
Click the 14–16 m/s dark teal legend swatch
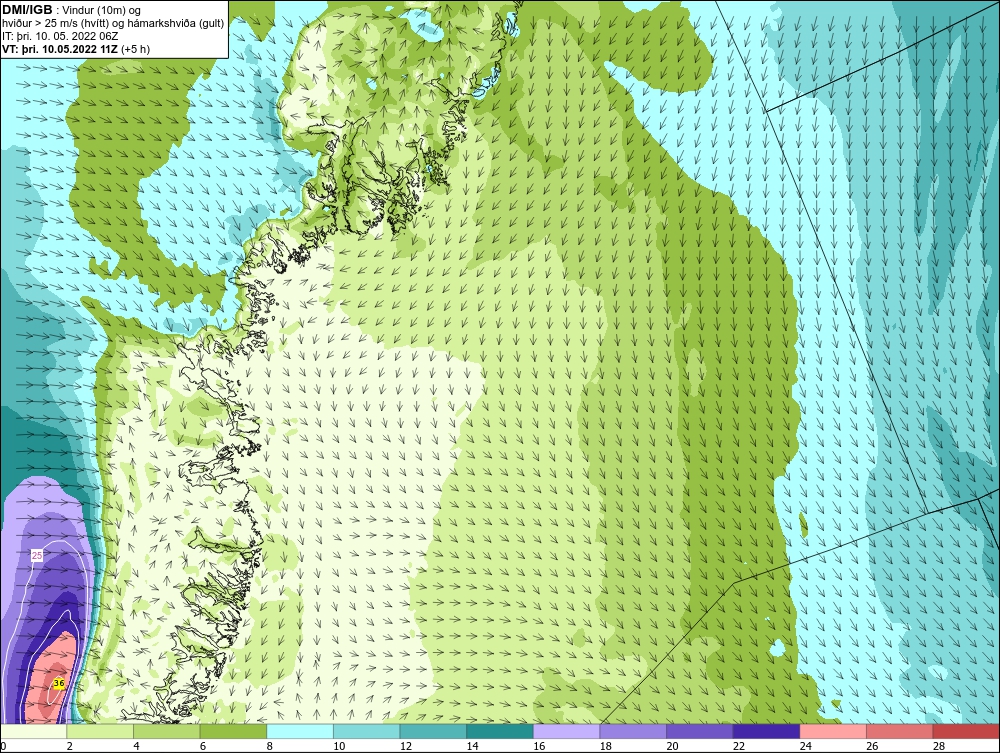(x=500, y=731)
